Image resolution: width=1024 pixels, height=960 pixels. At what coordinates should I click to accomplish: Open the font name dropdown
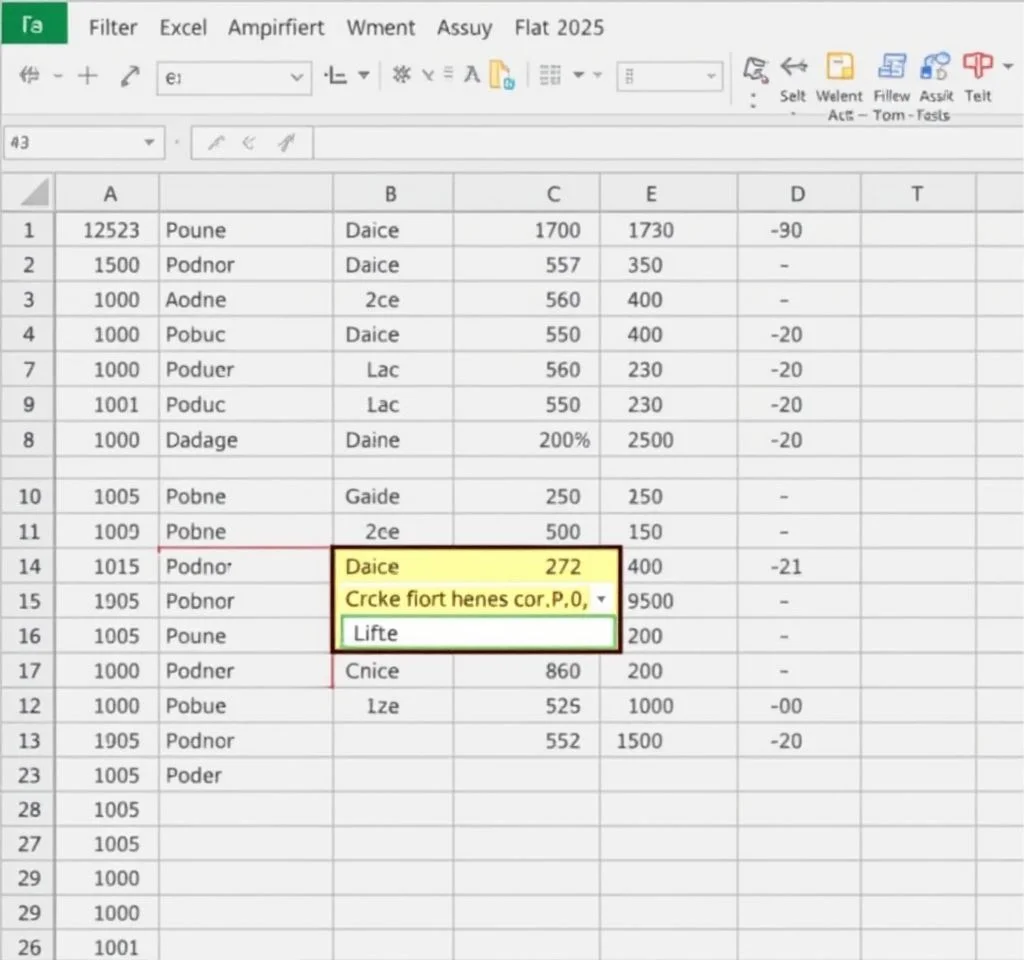(x=297, y=76)
